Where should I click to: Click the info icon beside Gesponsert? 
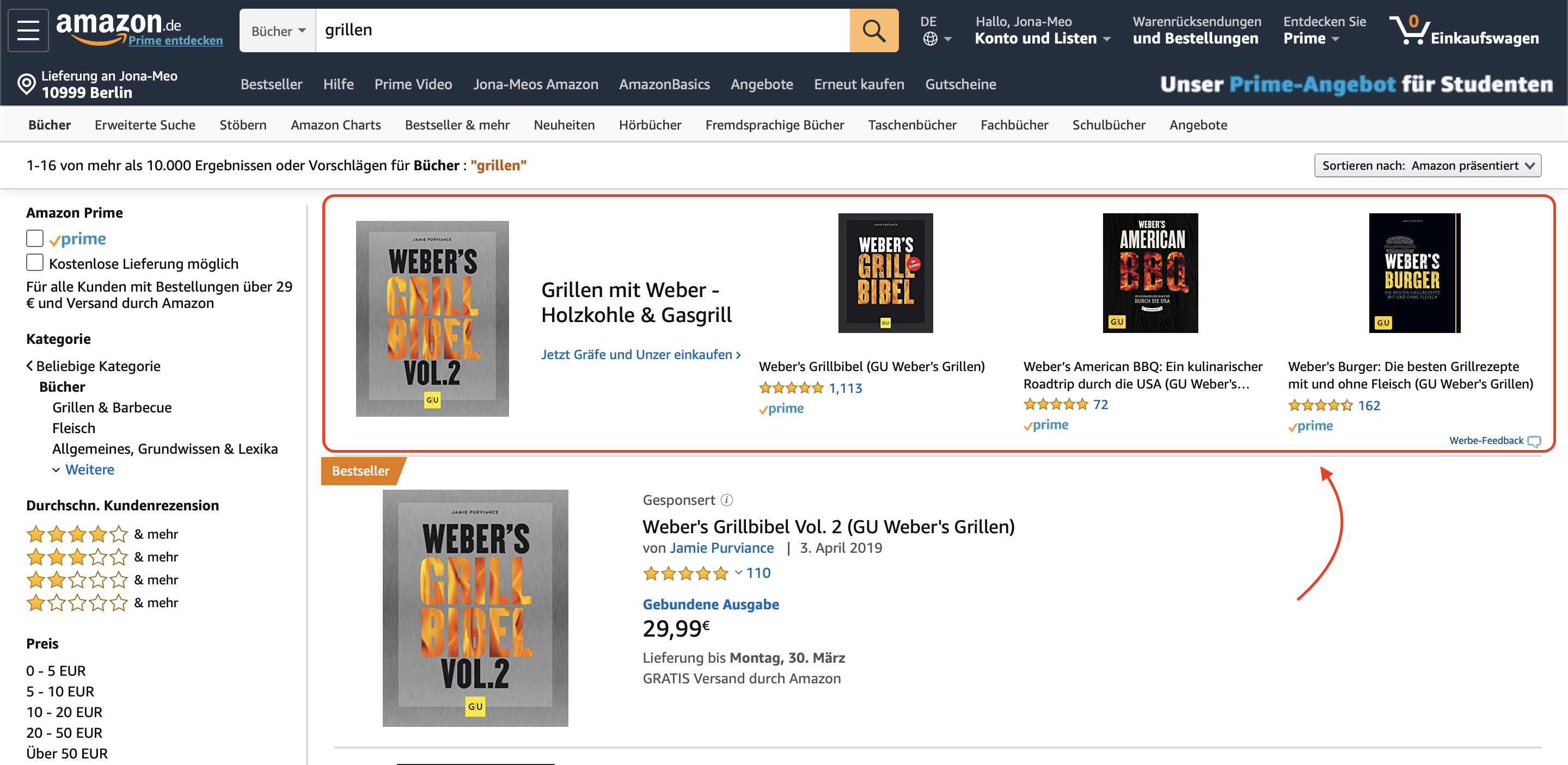726,500
